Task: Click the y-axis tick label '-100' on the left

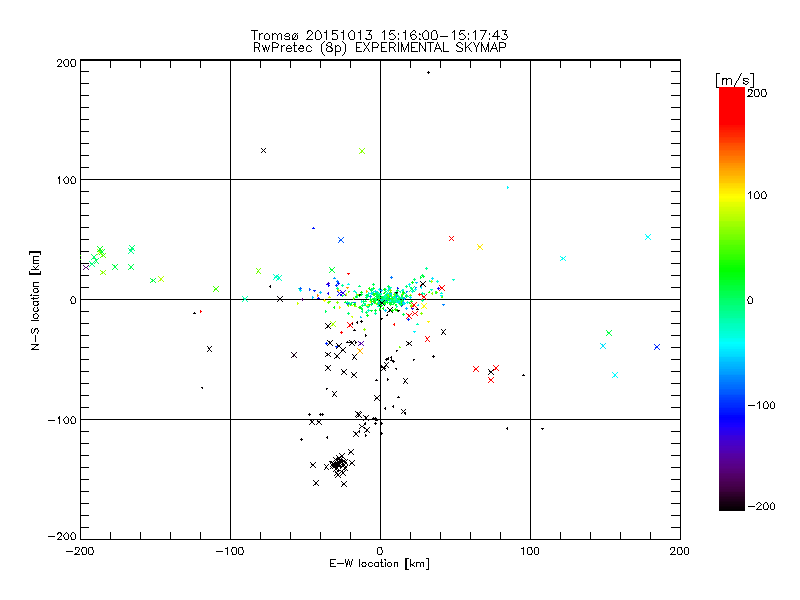Action: click(x=62, y=420)
